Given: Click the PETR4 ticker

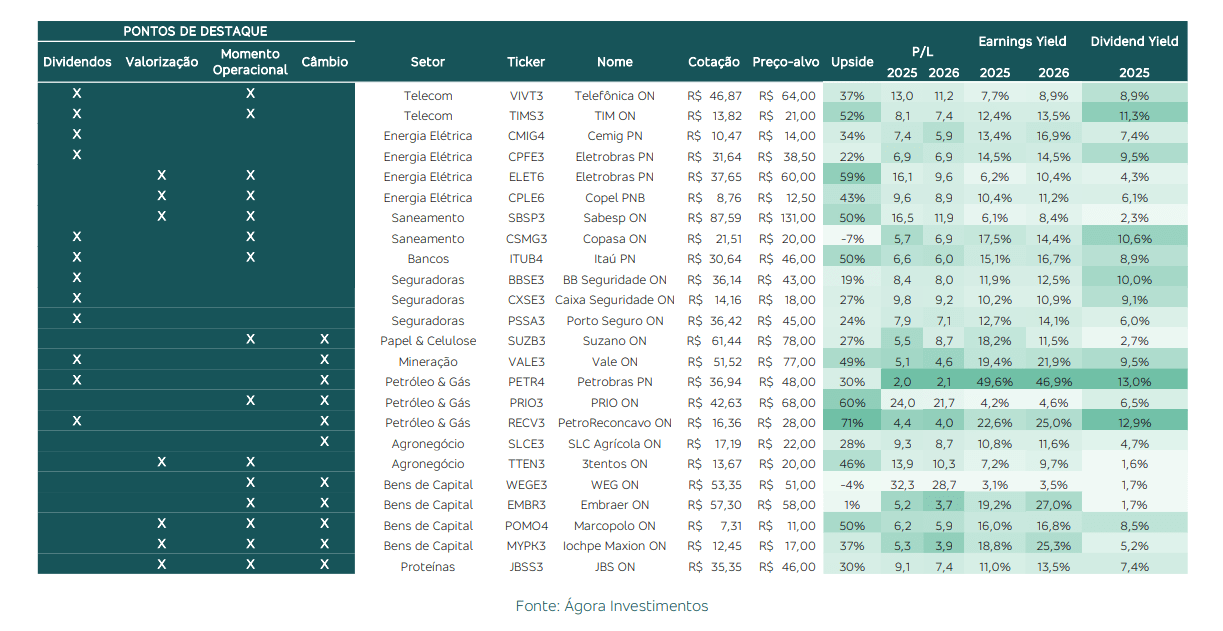Looking at the screenshot, I should point(525,382).
